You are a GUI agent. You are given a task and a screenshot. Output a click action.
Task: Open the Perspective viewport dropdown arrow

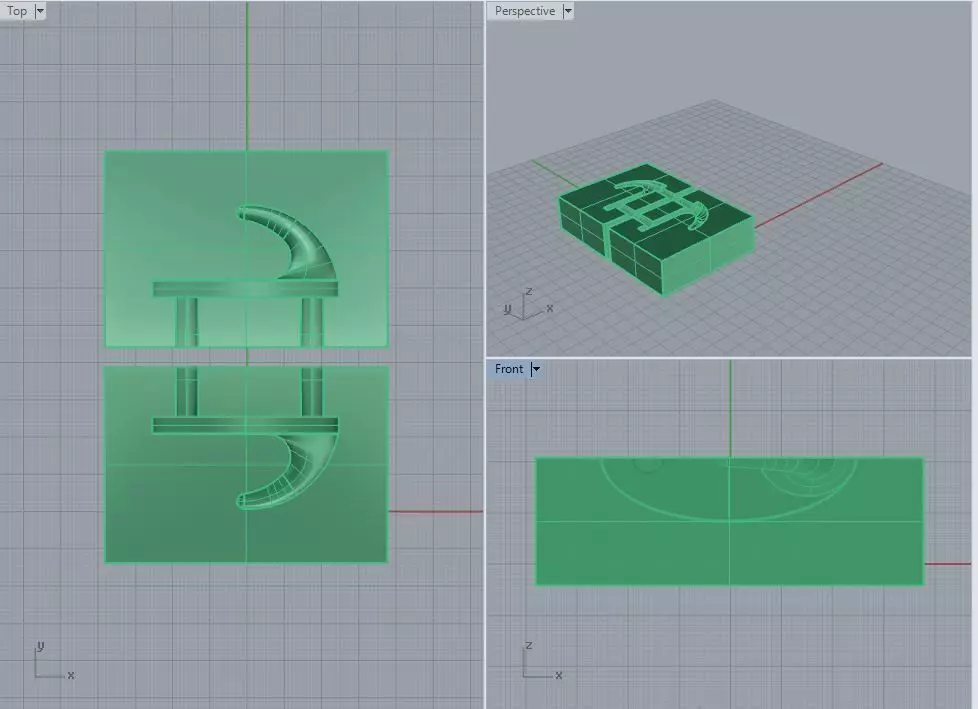(x=568, y=11)
